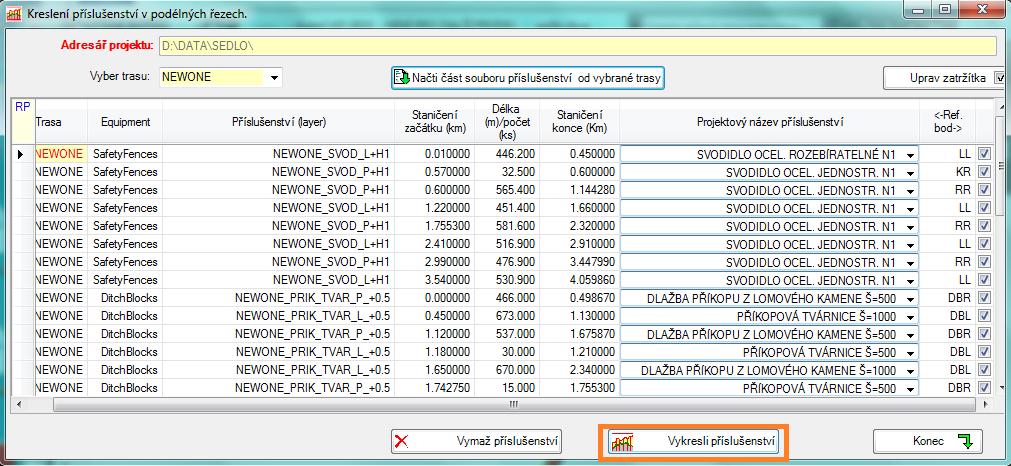Click the DitchBlocks cell in row 0.450000
Screen dimensions: 1011x466
(x=125, y=316)
